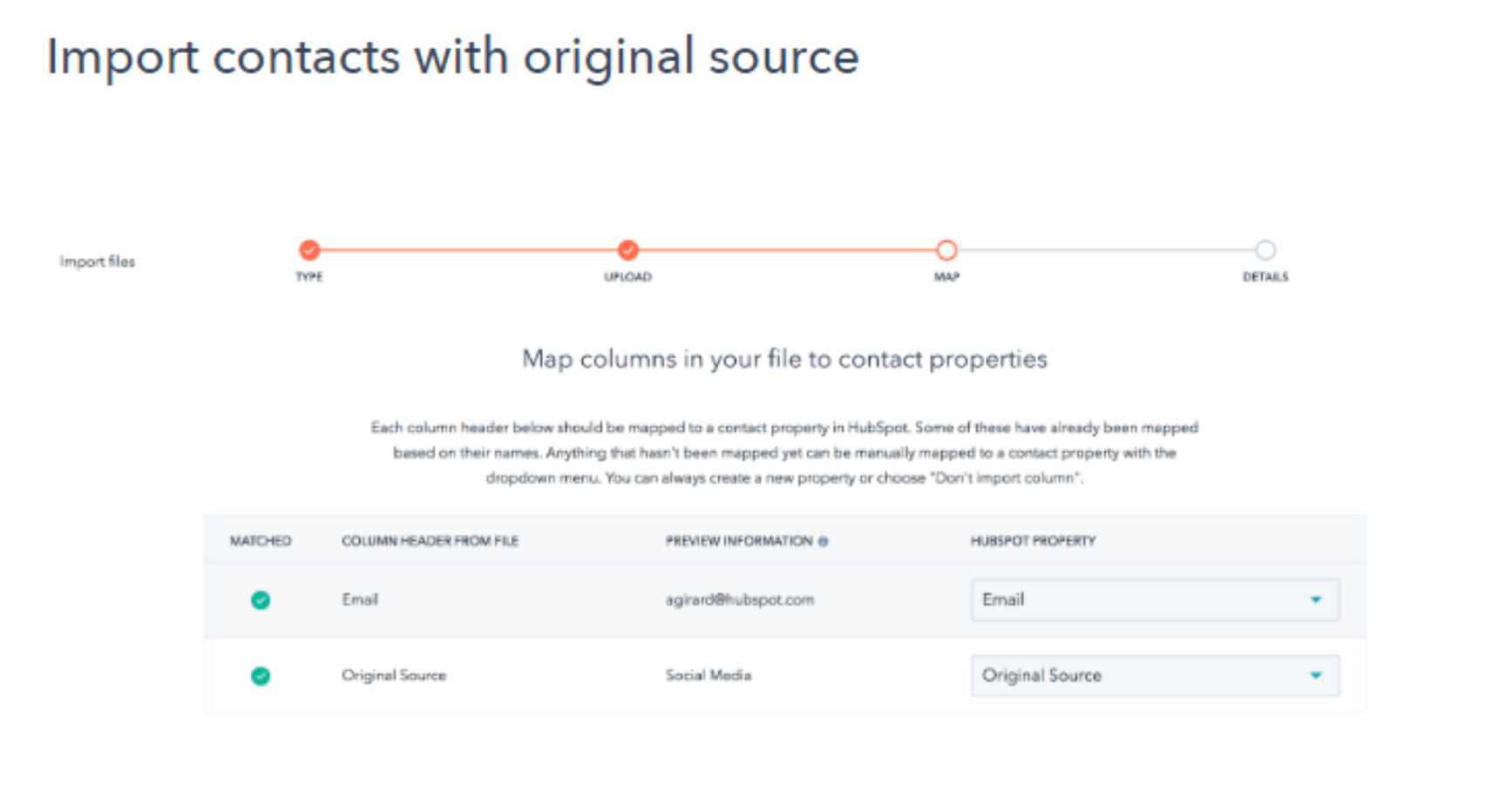Click the UPLOAD step checkmark circle
The width and height of the screenshot is (1485, 812).
click(628, 250)
